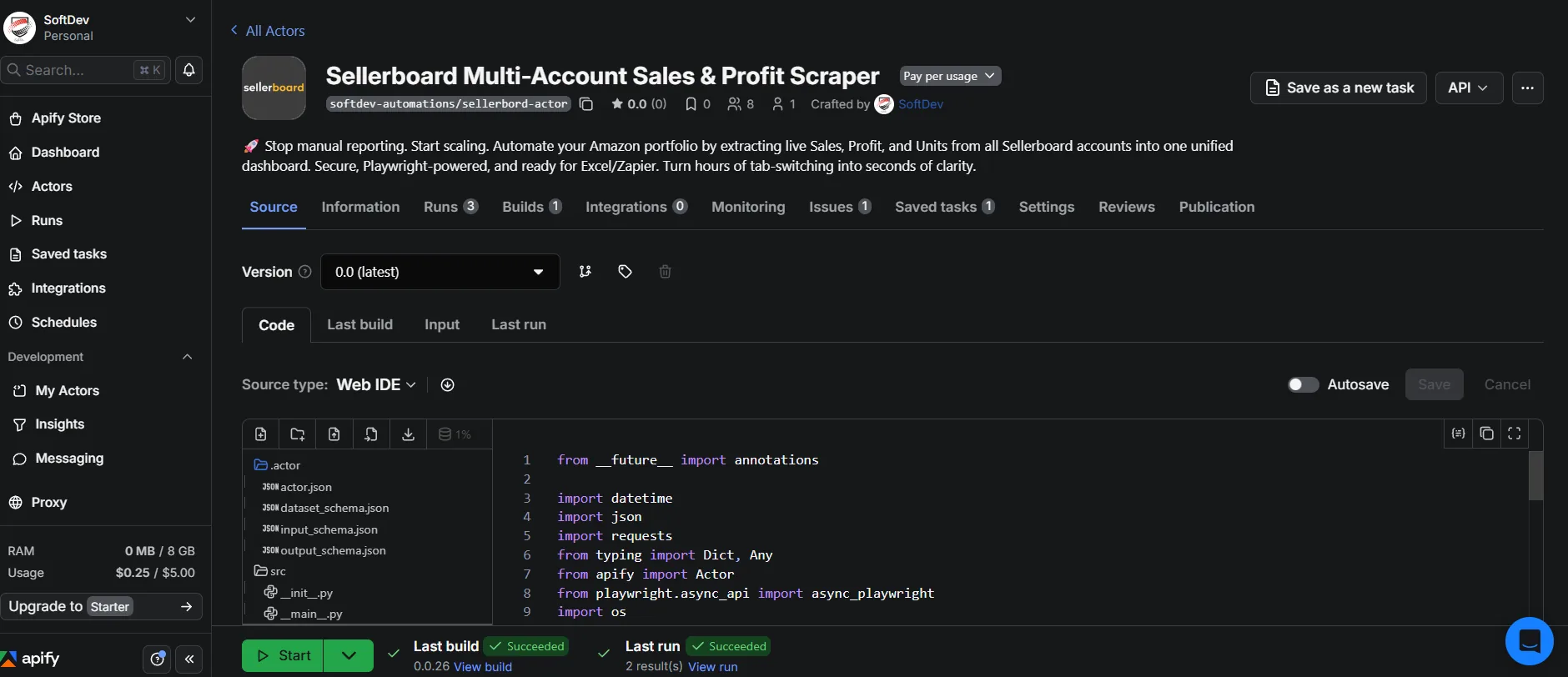The width and height of the screenshot is (1568, 677).
Task: Switch to the Runs tab
Action: (x=450, y=207)
